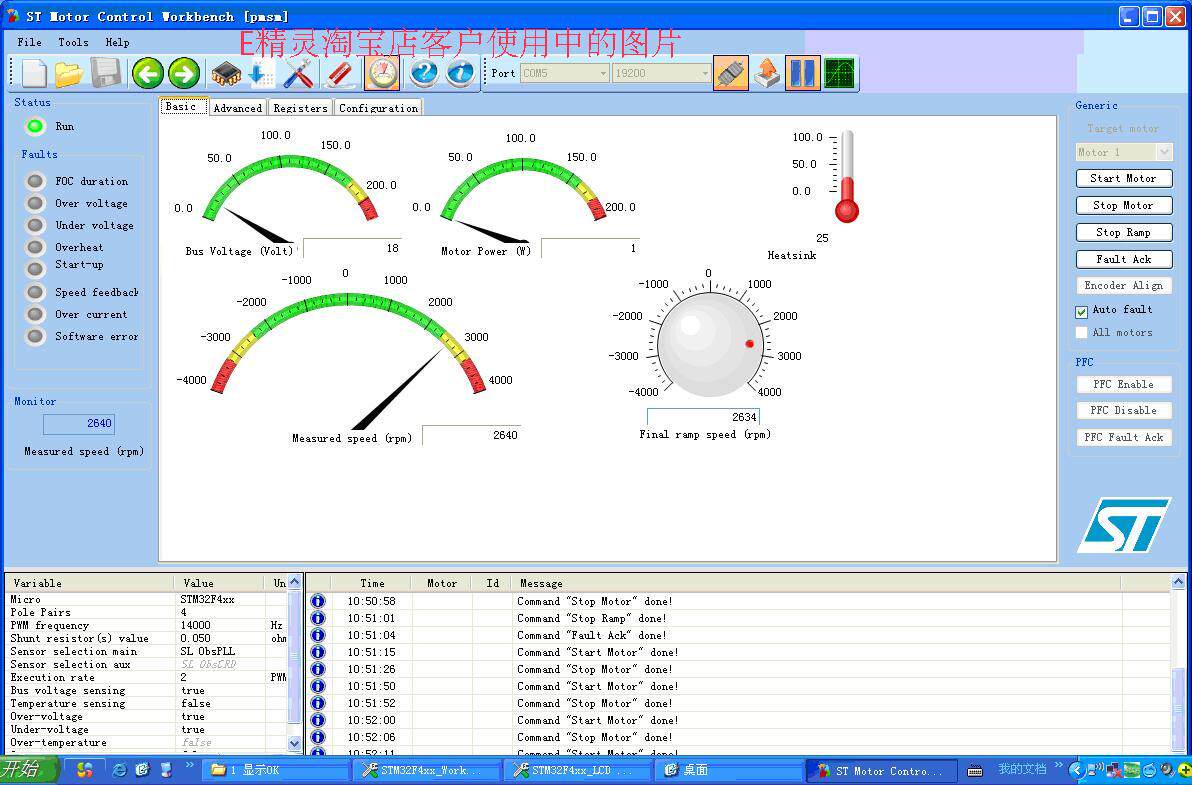Open the Tools menu
Screen dimensions: 1192x785
coord(73,43)
